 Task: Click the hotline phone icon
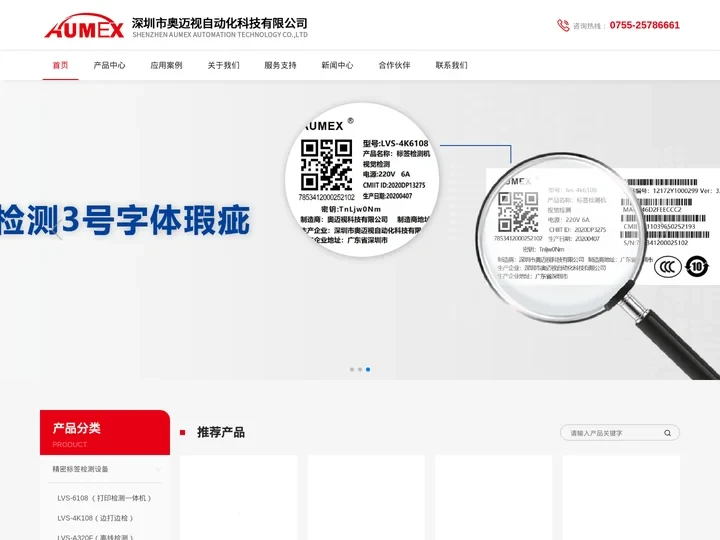pos(563,25)
